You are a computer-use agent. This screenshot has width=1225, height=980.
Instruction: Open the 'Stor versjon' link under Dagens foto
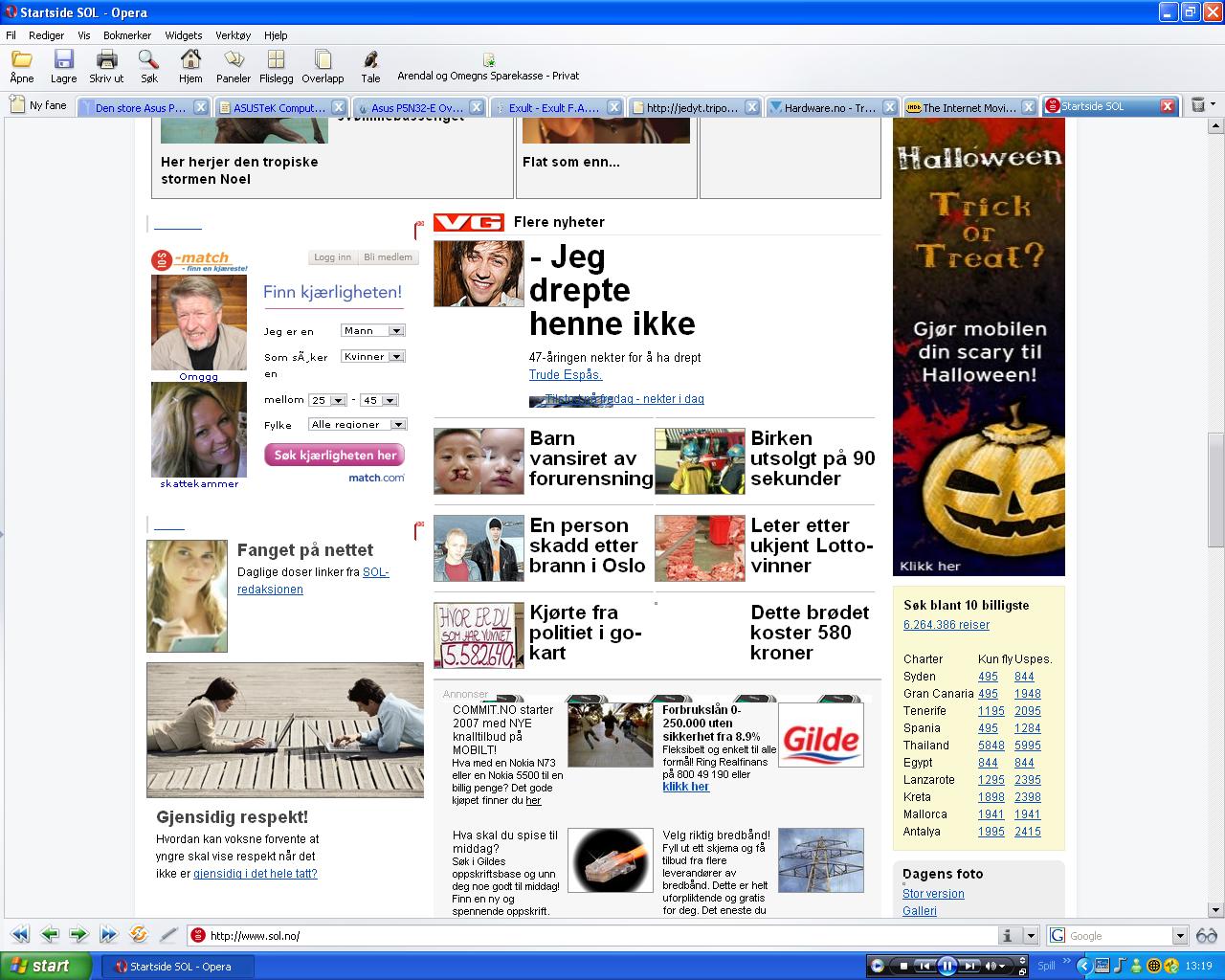(x=933, y=894)
